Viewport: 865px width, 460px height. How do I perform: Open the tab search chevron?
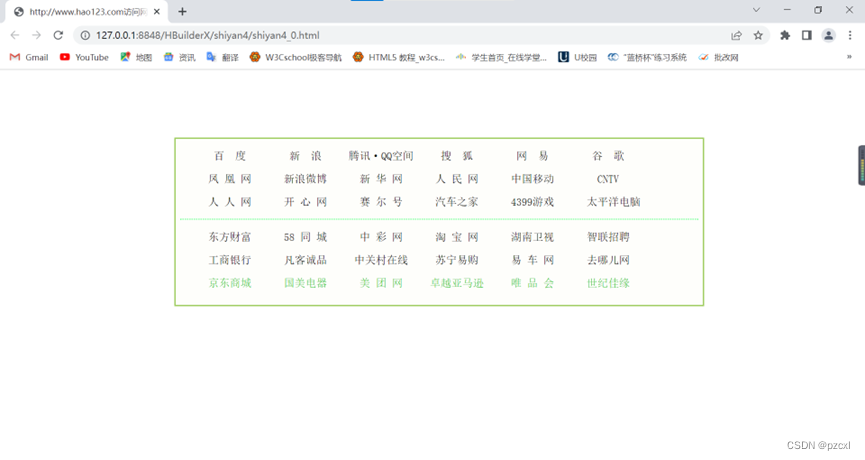756,10
